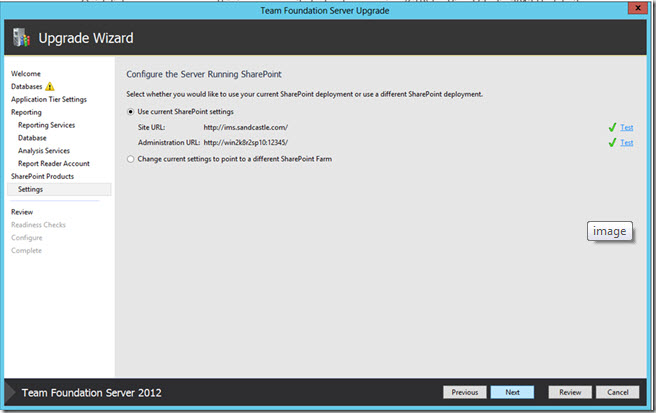Click the green checkmark next to Site URL
Image resolution: width=656 pixels, height=413 pixels.
point(612,127)
